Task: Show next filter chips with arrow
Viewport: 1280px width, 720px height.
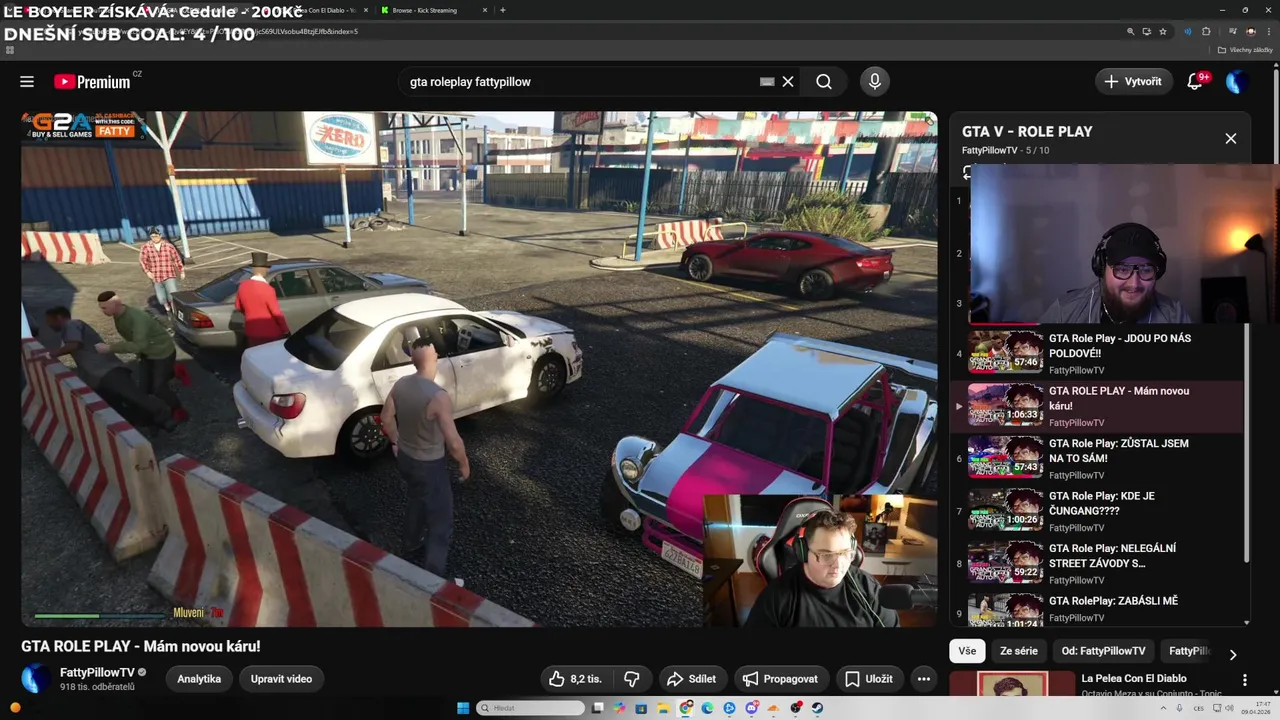Action: pyautogui.click(x=1233, y=654)
